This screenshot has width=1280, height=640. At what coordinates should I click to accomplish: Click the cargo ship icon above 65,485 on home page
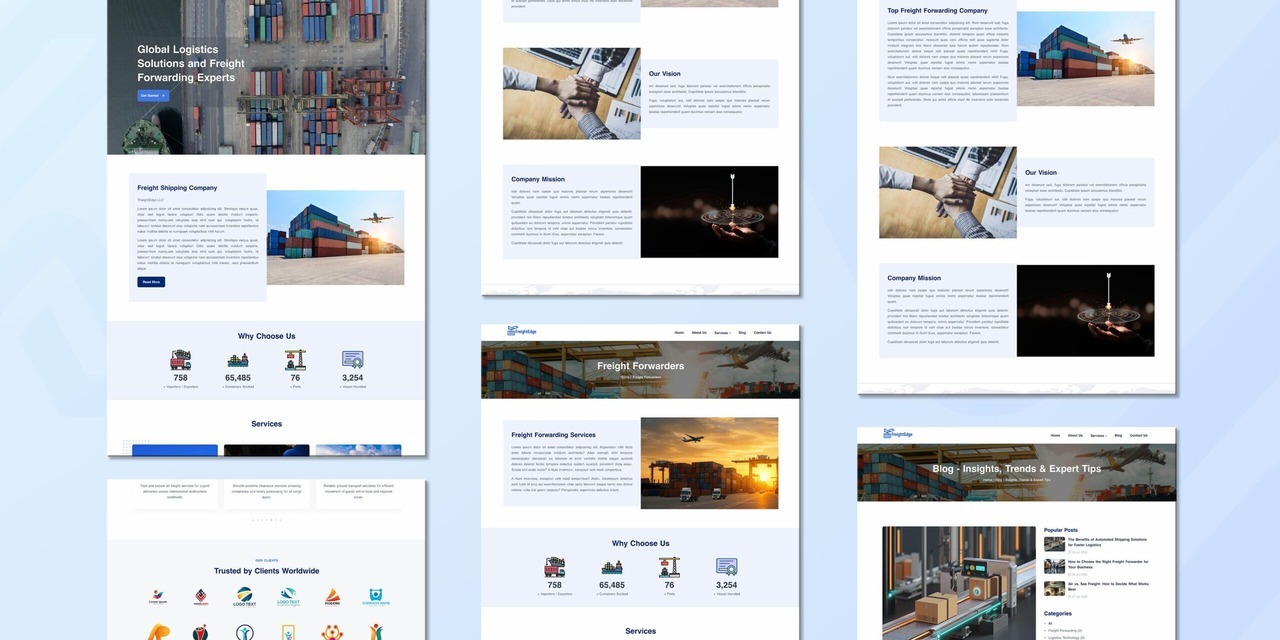pyautogui.click(x=238, y=360)
